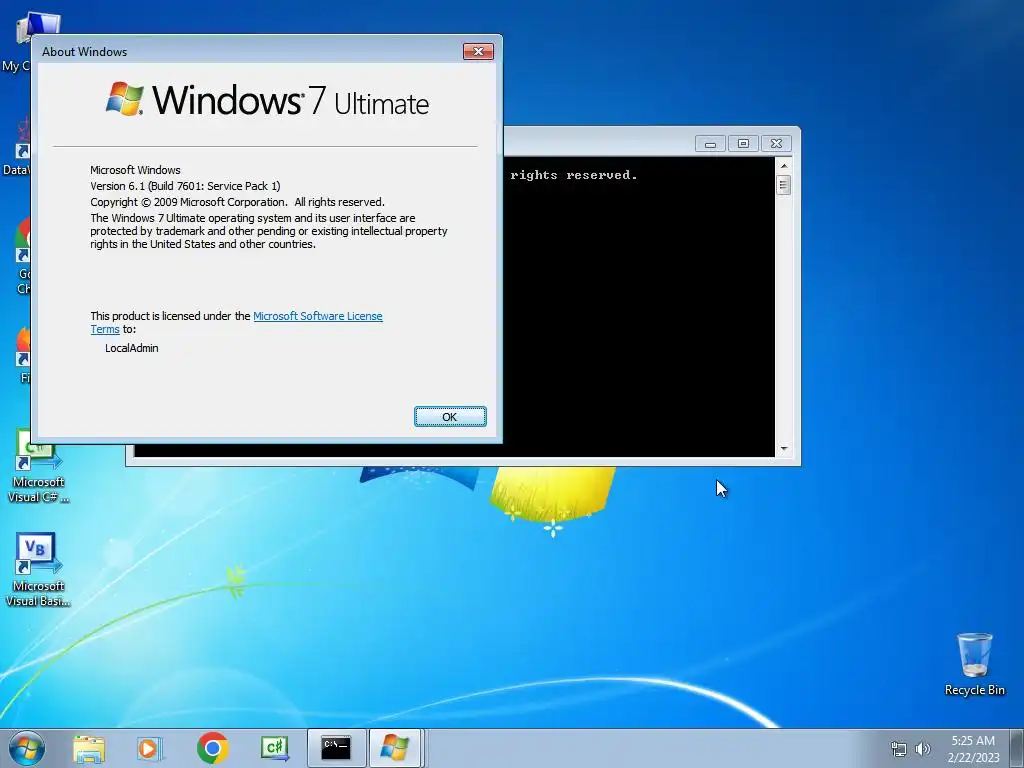Viewport: 1024px width, 768px height.
Task: Click the 'rights reserved.' text in command prompt
Action: pyautogui.click(x=573, y=175)
